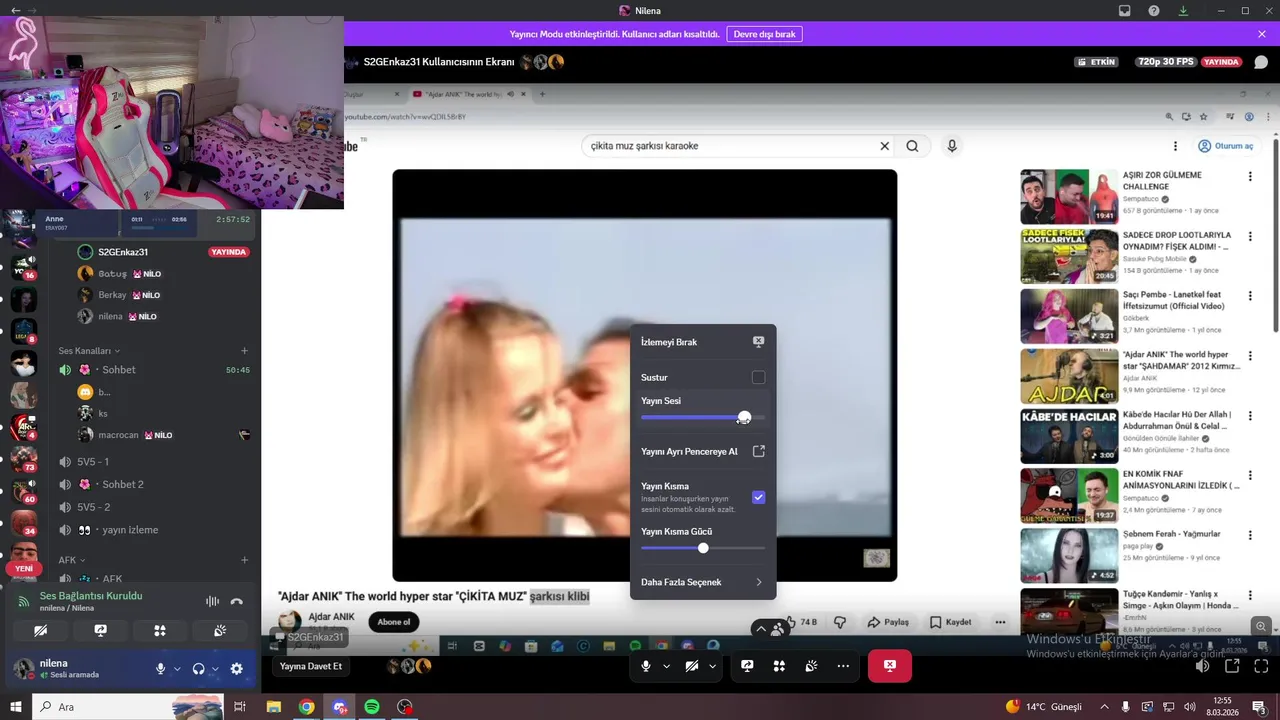The image size is (1280, 720).
Task: Click the Yayına Davet Et button
Action: coord(311,666)
